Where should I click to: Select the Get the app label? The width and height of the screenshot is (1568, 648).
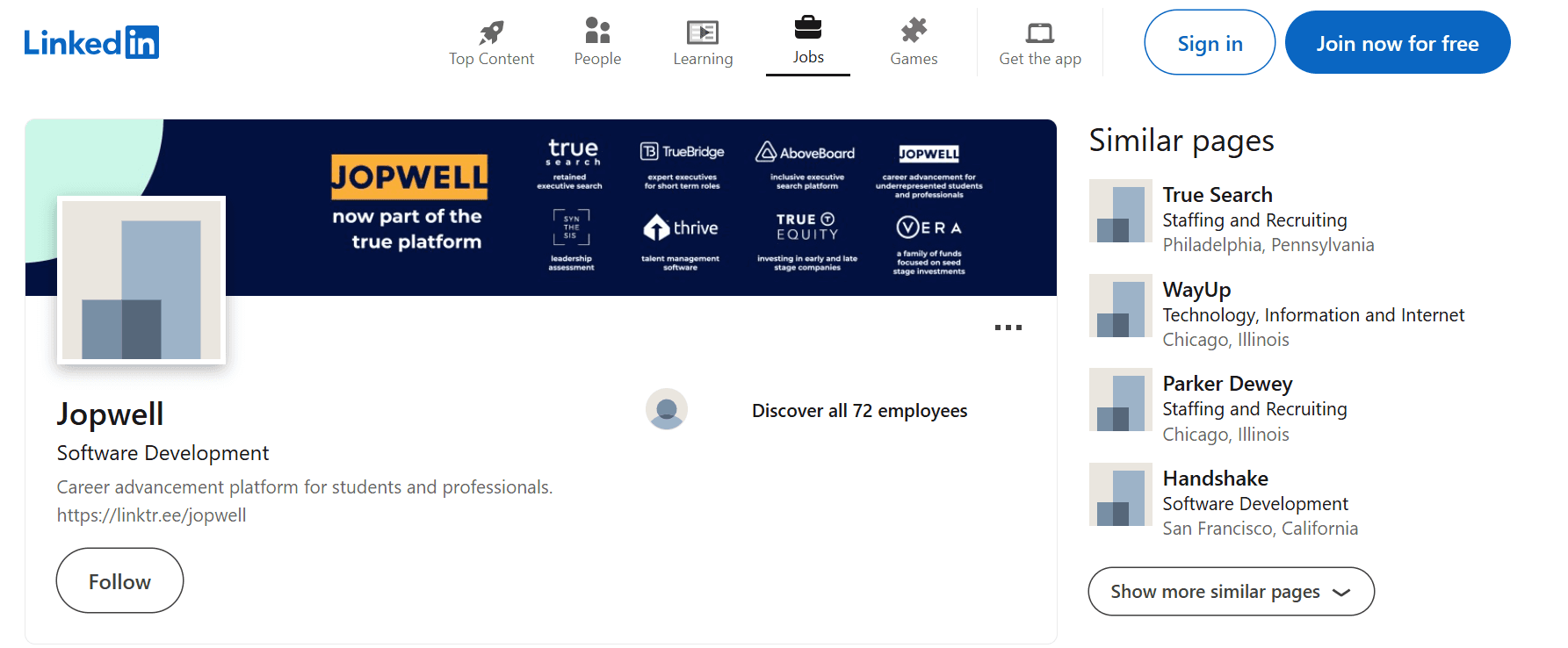(x=1040, y=59)
